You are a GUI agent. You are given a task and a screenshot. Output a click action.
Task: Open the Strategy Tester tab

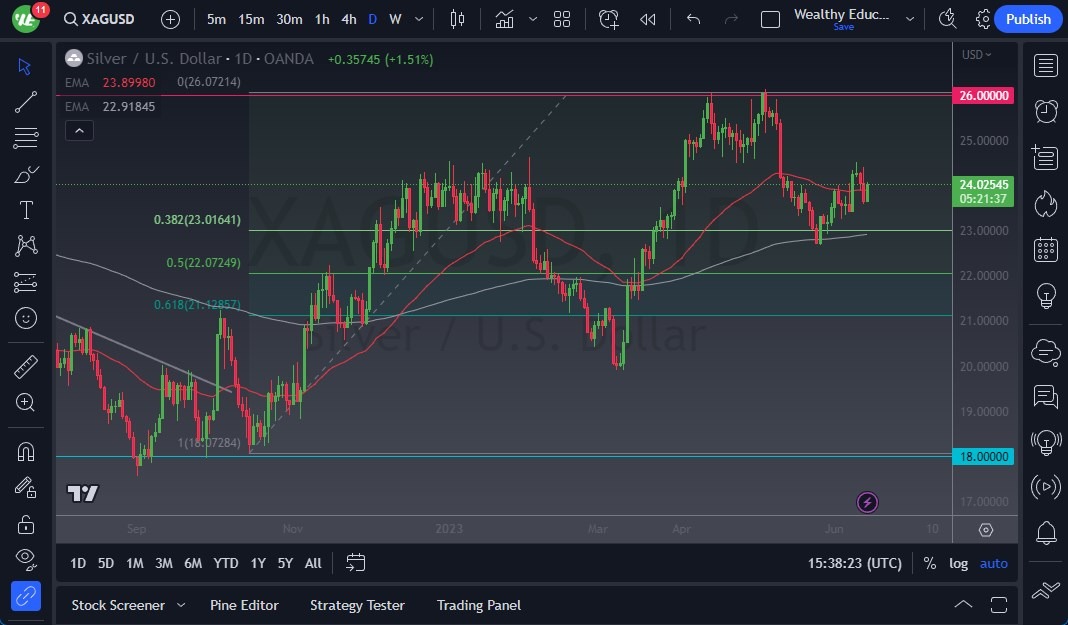(x=357, y=605)
